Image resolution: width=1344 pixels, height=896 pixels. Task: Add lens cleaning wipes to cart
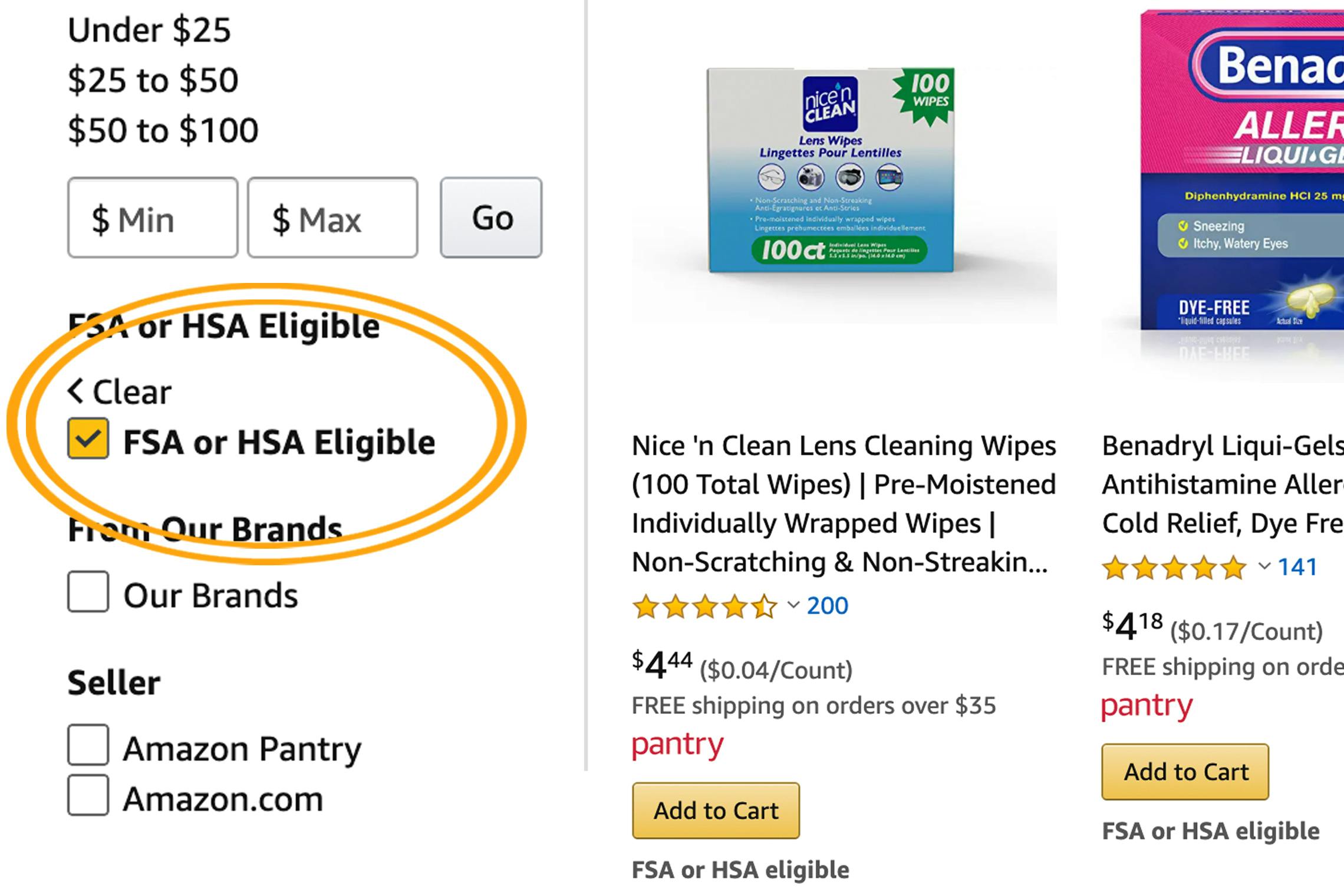(716, 811)
